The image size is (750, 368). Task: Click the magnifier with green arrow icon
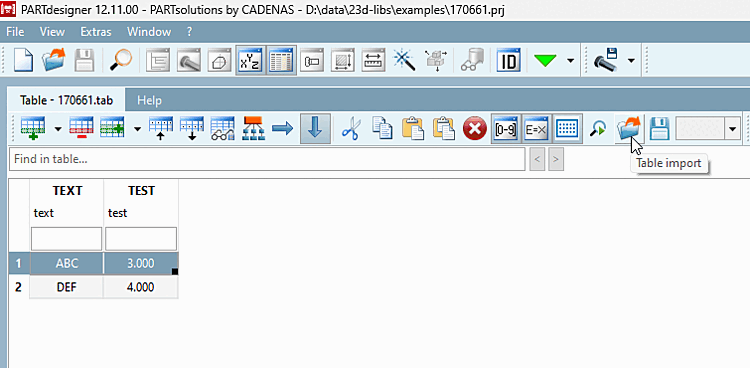click(x=598, y=129)
